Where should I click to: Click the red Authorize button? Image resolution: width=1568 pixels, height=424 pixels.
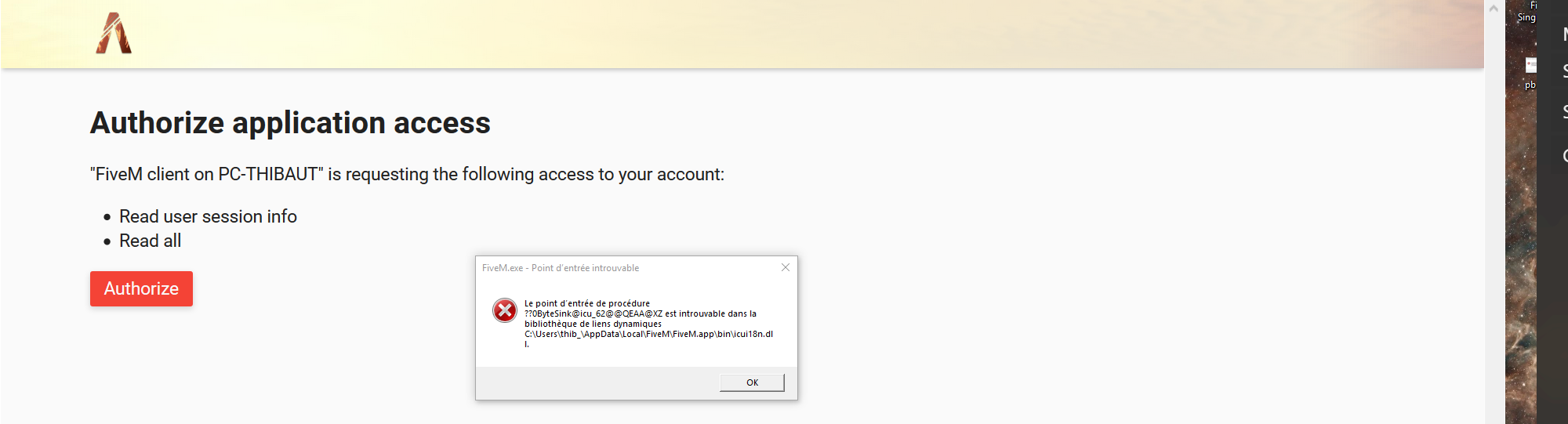pyautogui.click(x=141, y=288)
